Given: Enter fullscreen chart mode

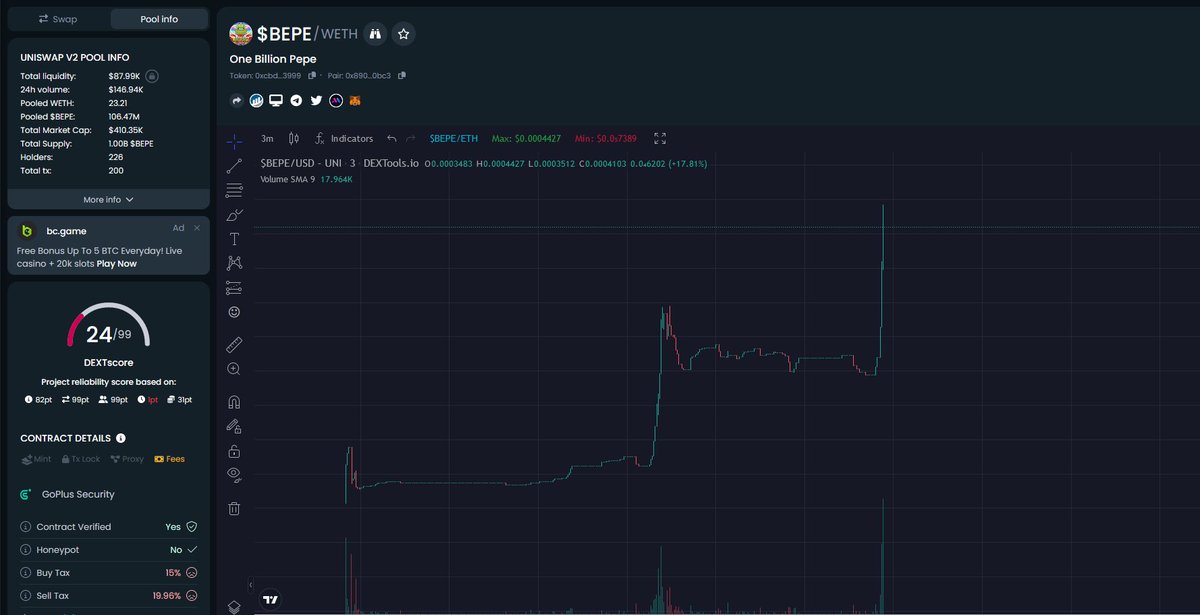Looking at the screenshot, I should 660,139.
